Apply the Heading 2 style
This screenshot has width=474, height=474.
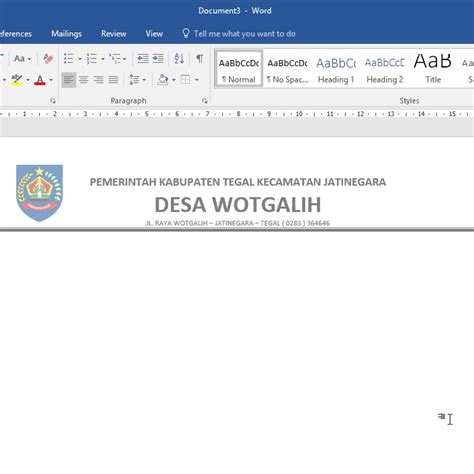(385, 69)
